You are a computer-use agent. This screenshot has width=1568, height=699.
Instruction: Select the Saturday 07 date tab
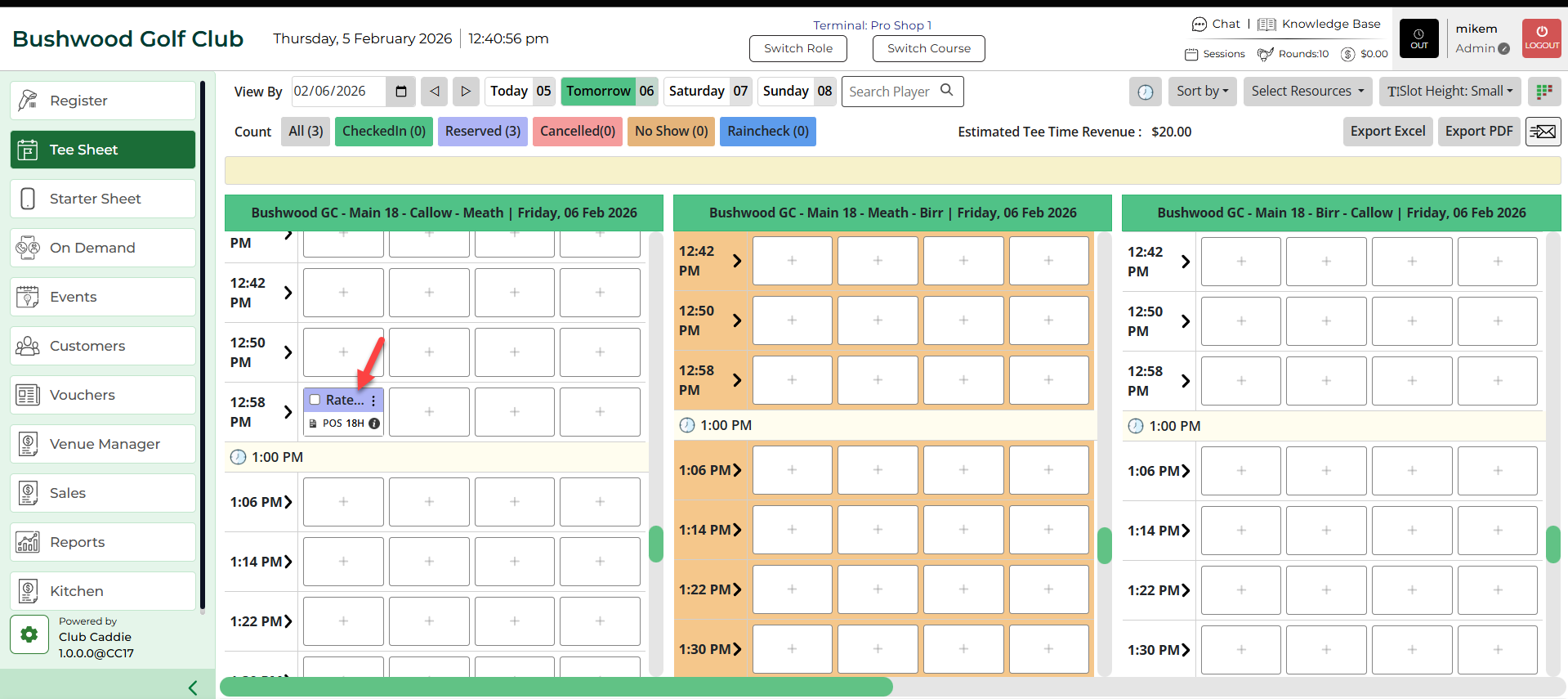[708, 92]
